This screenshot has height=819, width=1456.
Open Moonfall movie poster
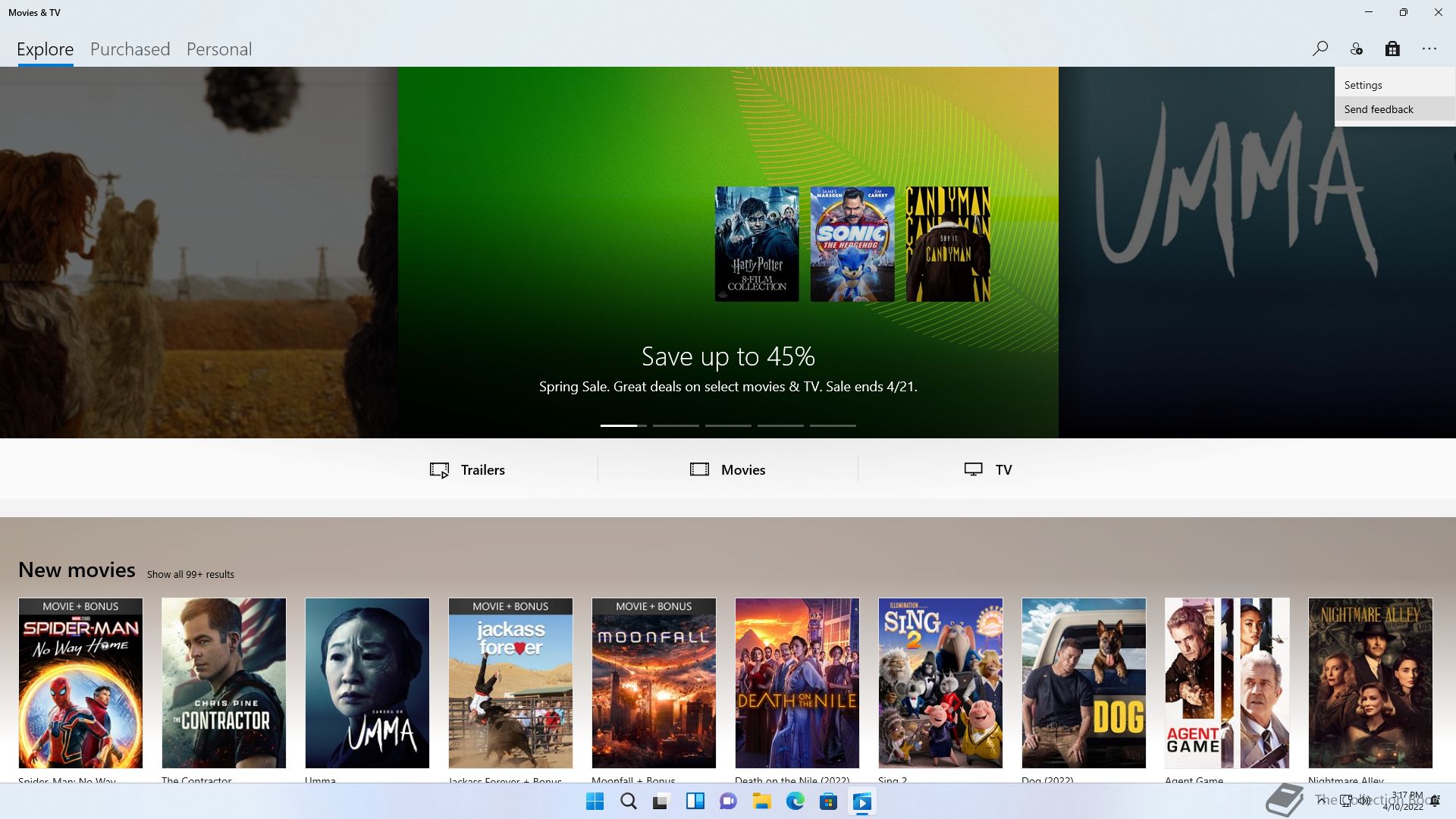654,683
